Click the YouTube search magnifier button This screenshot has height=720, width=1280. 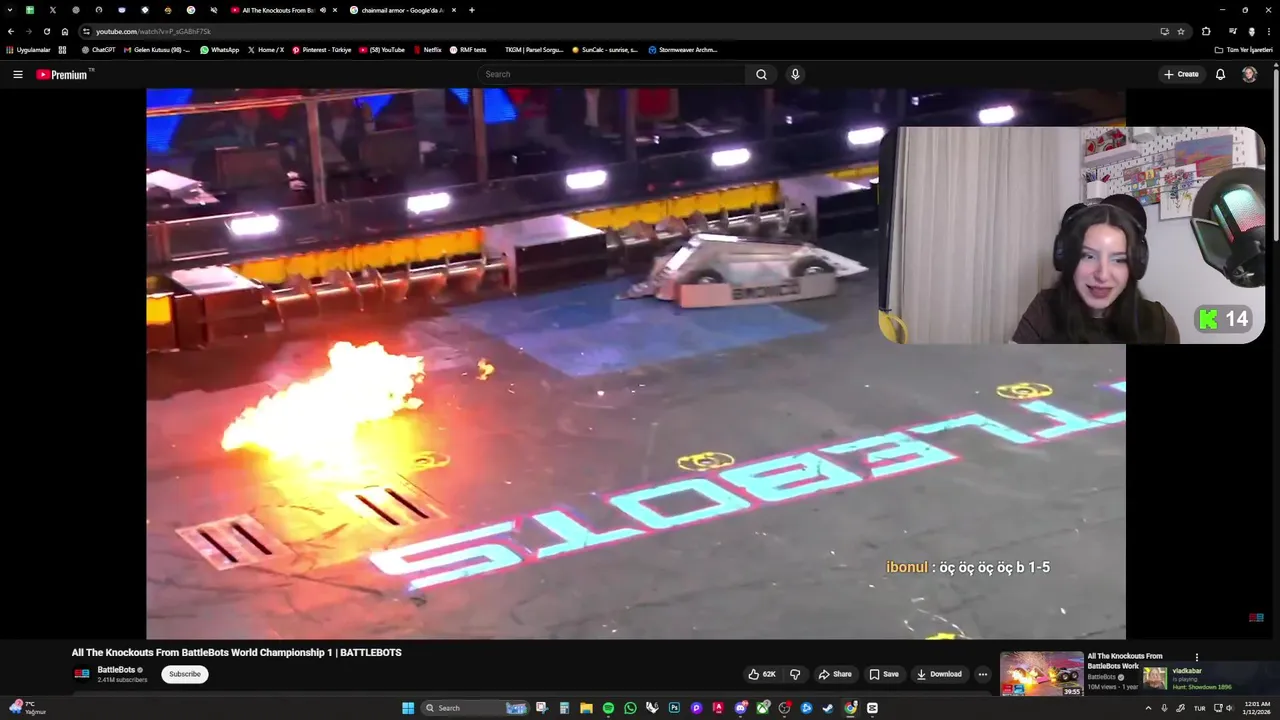coord(761,74)
